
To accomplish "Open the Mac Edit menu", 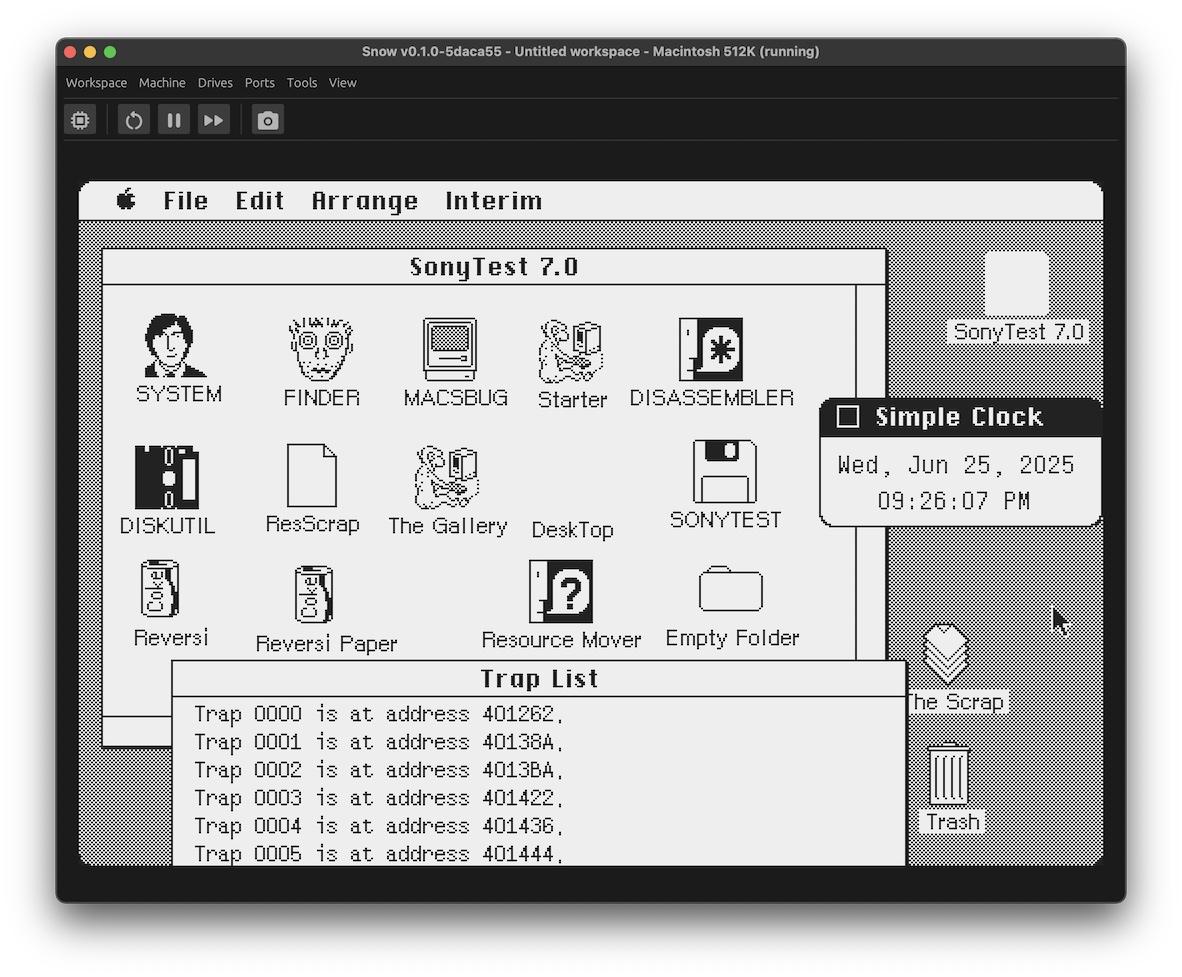I will [x=260, y=201].
